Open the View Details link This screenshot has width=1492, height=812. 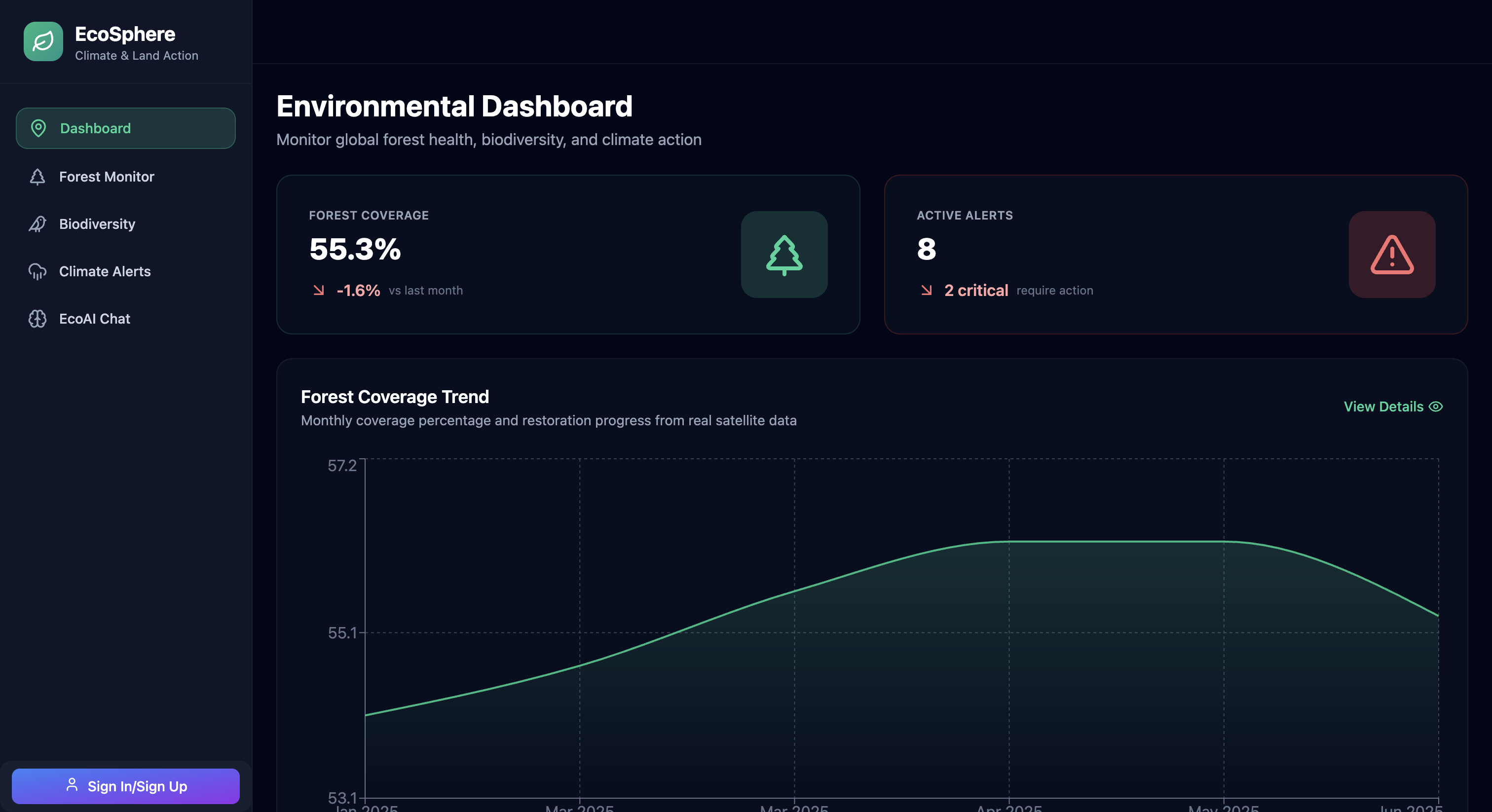tap(1383, 406)
